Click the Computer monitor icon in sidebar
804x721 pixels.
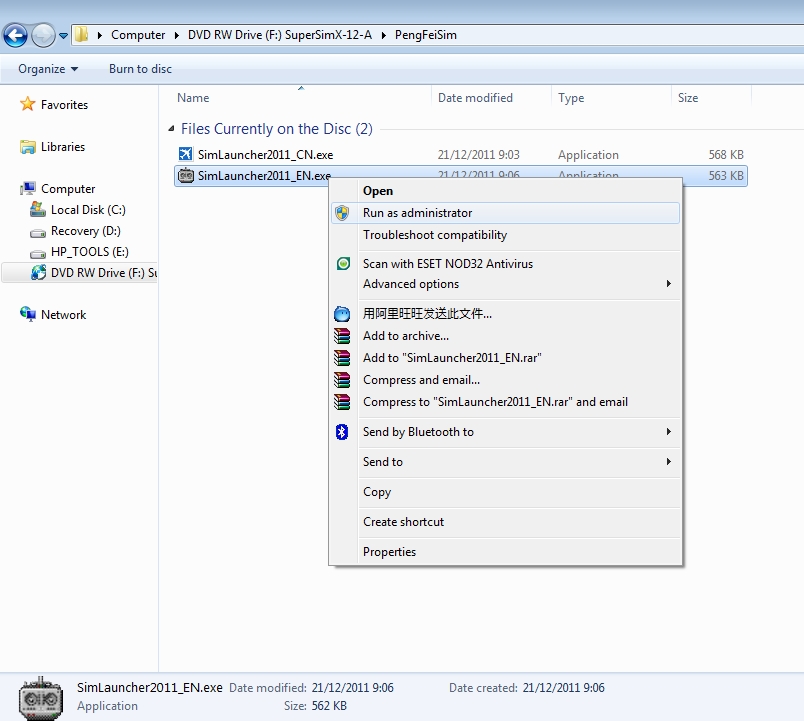tap(28, 189)
